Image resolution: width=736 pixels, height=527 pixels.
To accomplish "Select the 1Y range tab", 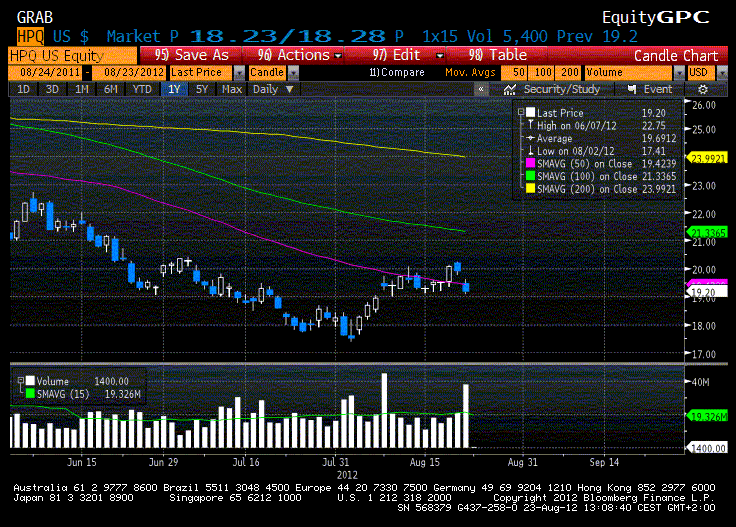I will point(174,89).
